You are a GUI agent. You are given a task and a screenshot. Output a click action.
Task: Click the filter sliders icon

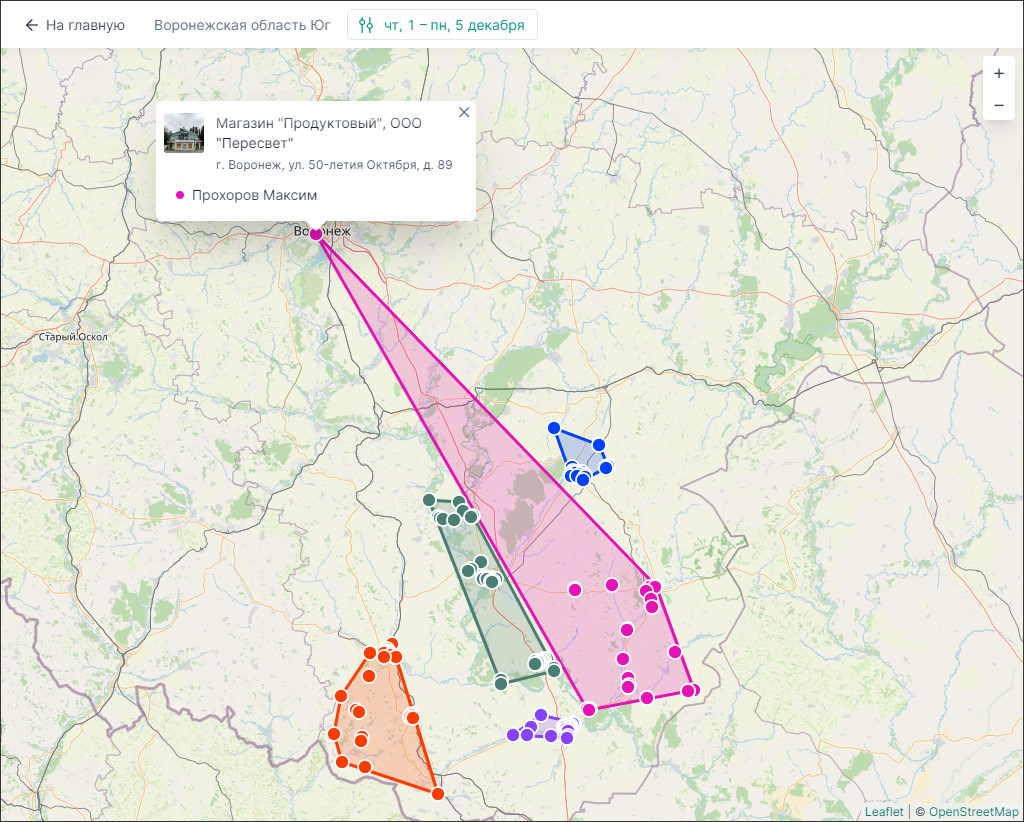coord(366,25)
